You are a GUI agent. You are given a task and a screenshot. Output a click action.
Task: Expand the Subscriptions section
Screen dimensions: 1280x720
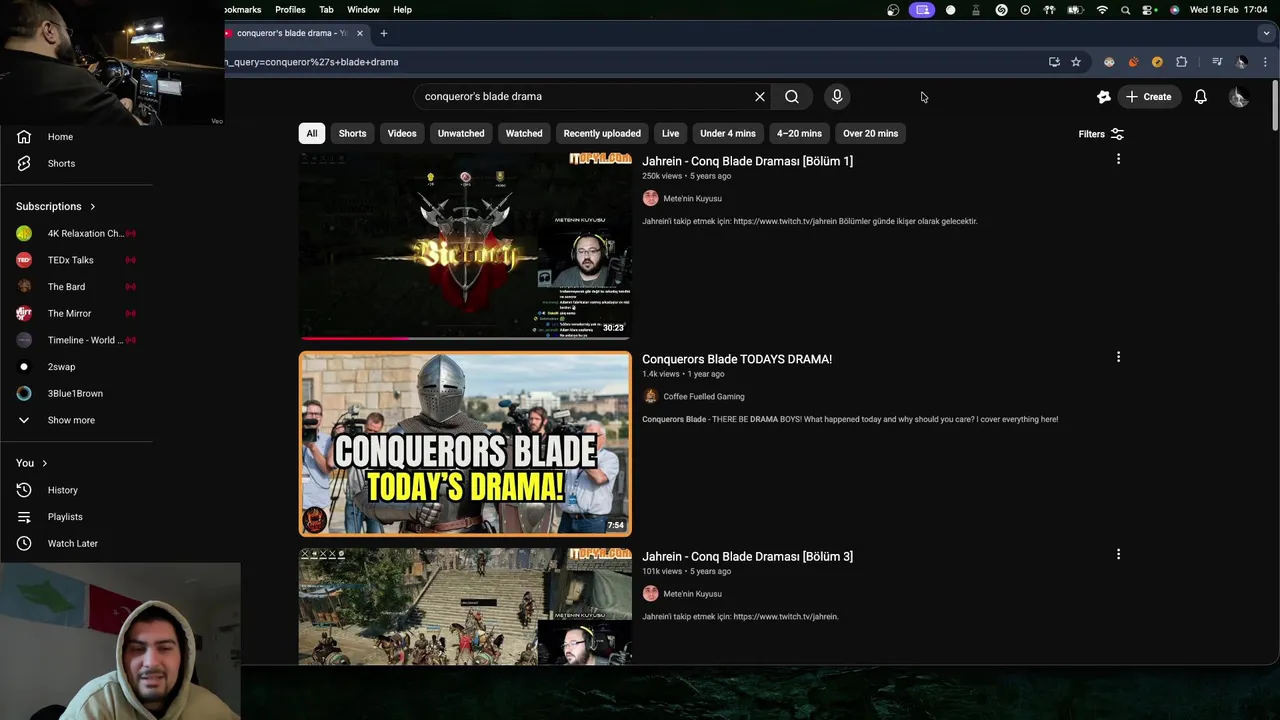(56, 207)
